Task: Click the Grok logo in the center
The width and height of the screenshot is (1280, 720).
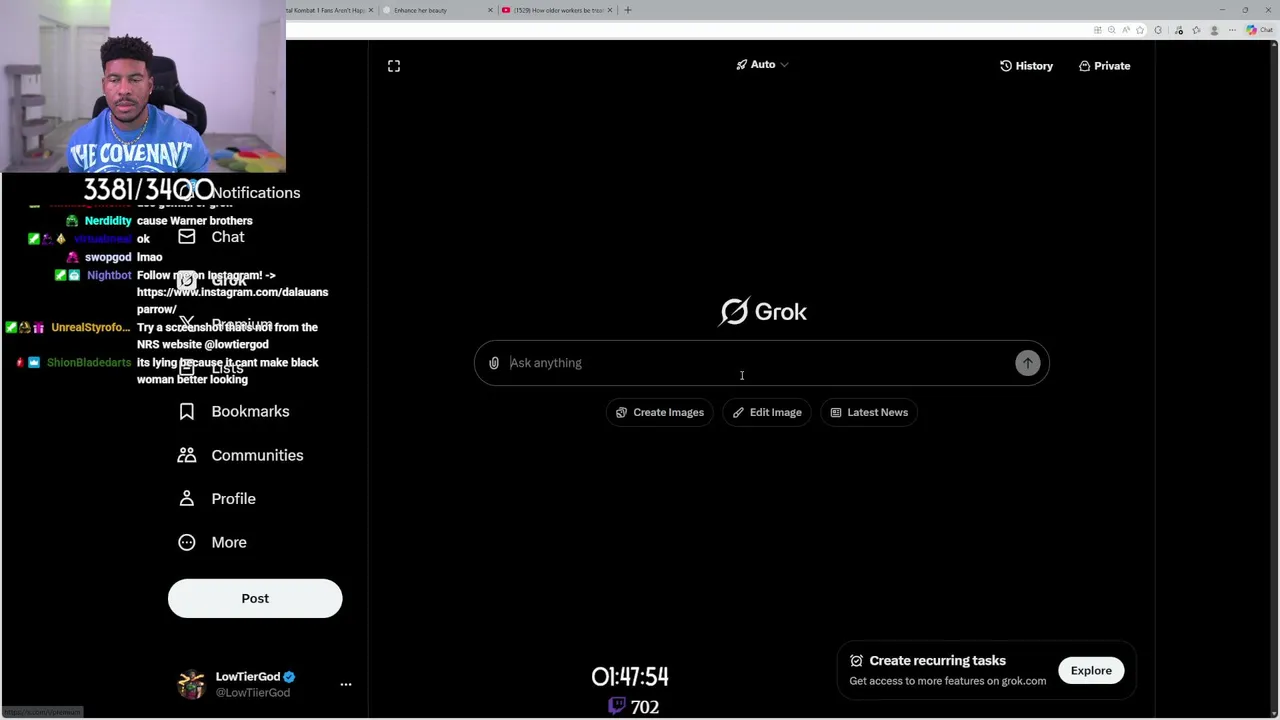Action: click(x=763, y=311)
